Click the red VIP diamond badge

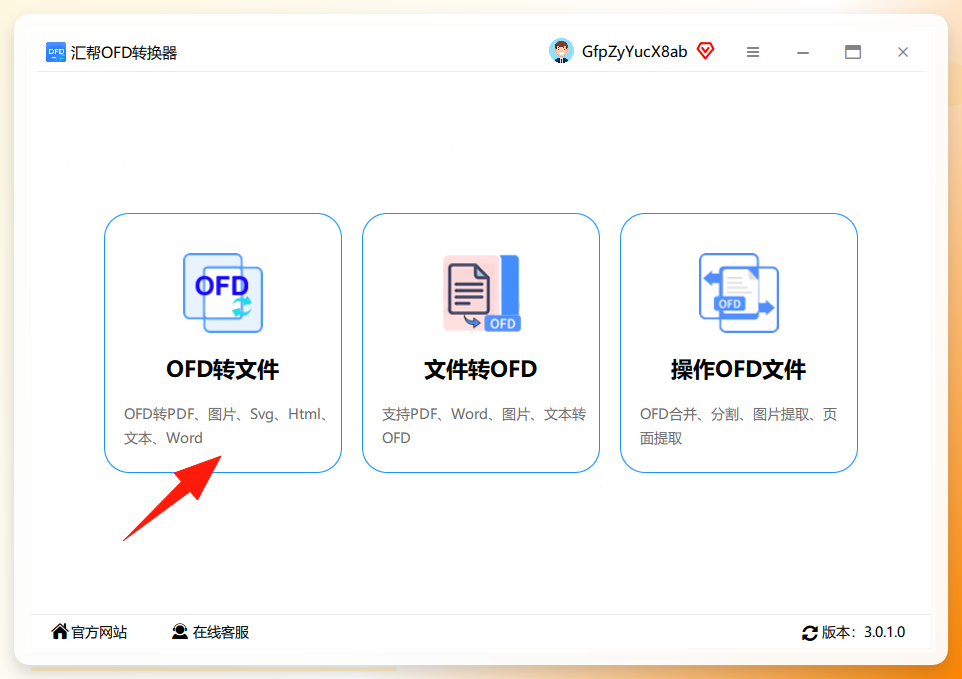pyautogui.click(x=706, y=50)
